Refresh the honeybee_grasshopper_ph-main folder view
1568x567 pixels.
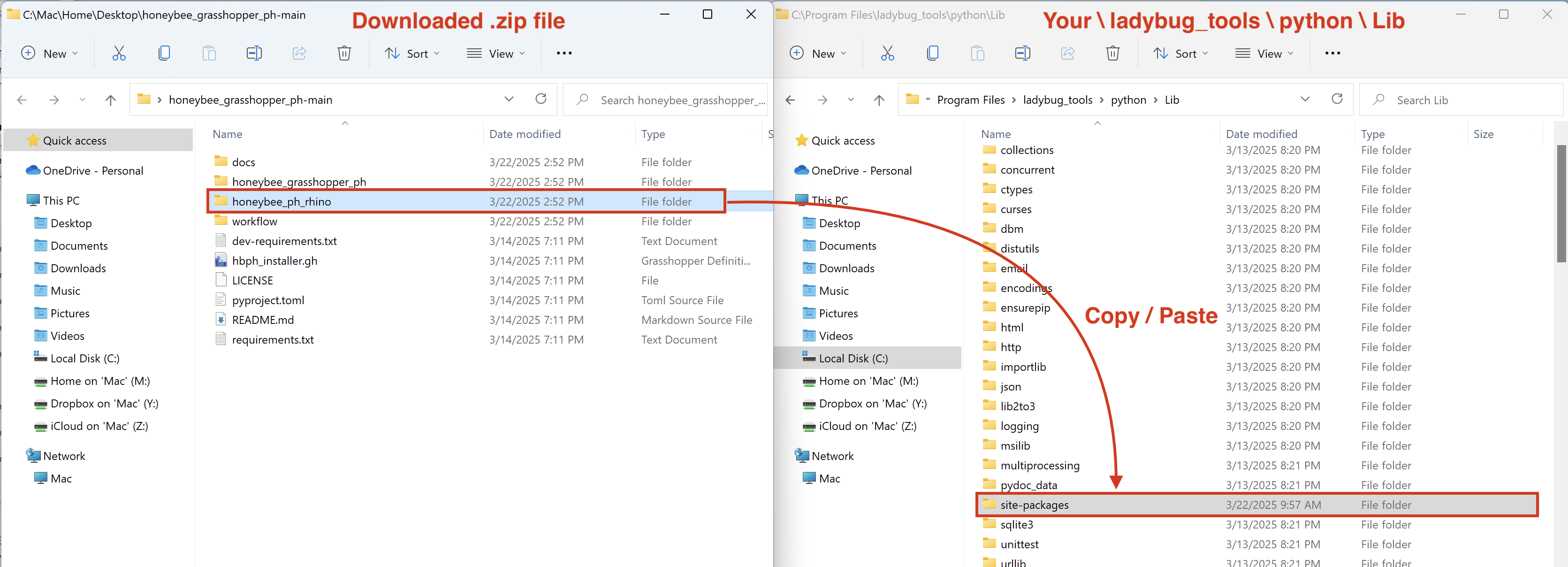(x=540, y=99)
